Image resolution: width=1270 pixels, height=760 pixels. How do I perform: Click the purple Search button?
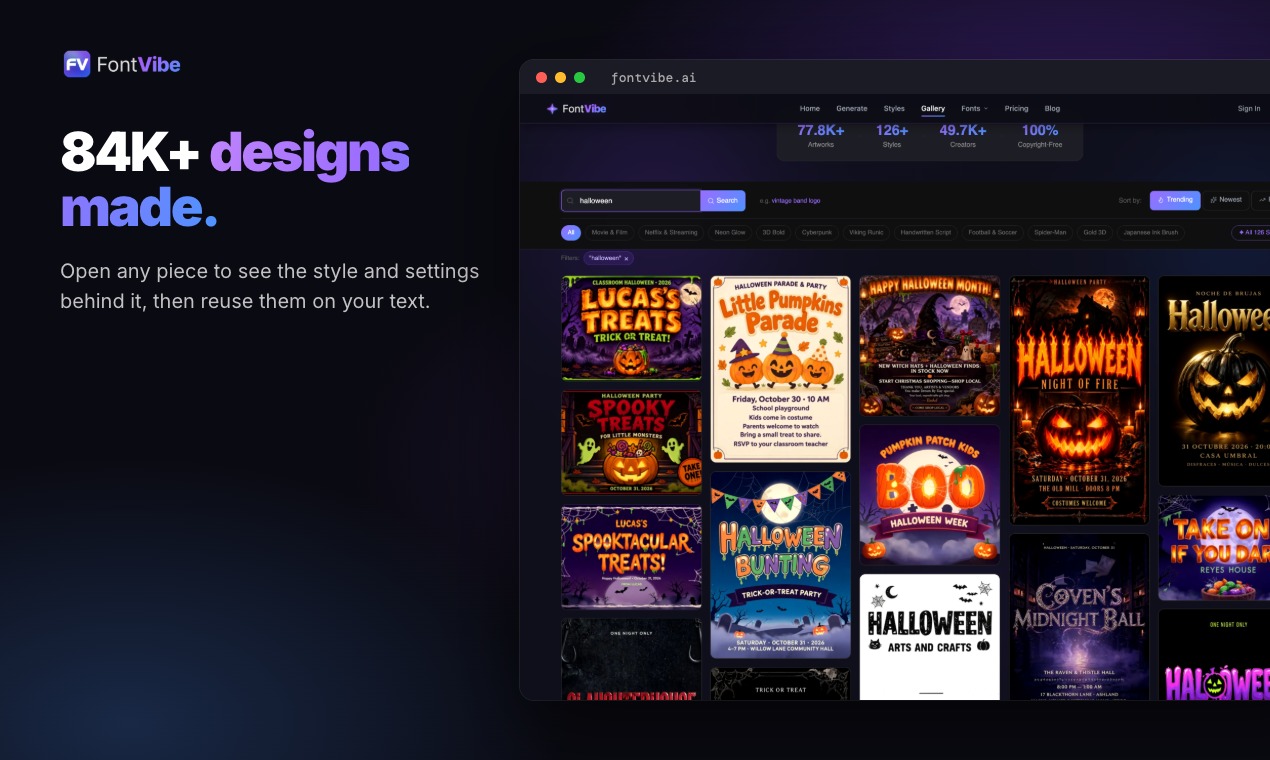(x=722, y=201)
